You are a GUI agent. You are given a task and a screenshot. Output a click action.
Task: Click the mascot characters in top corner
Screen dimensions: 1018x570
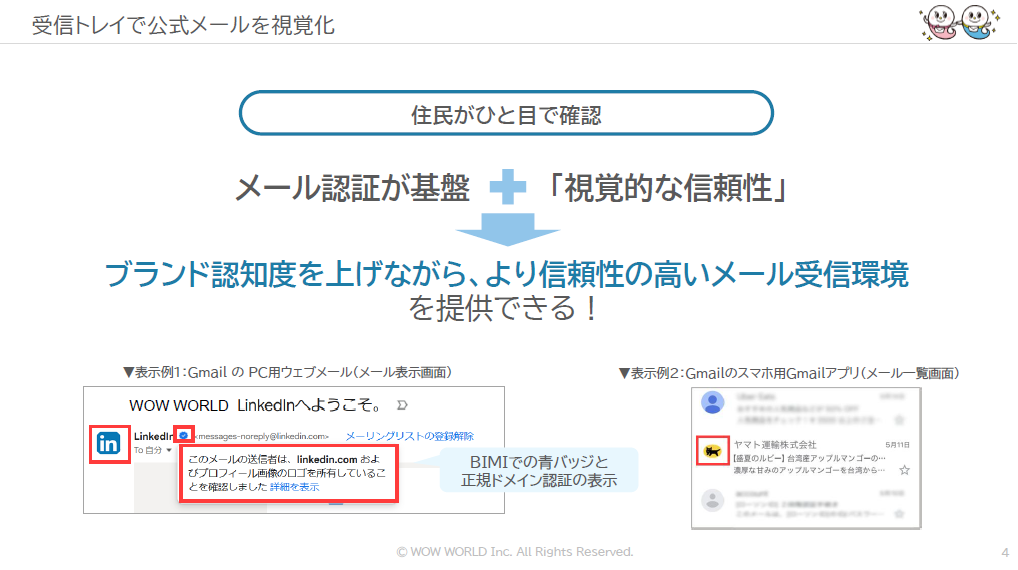959,23
